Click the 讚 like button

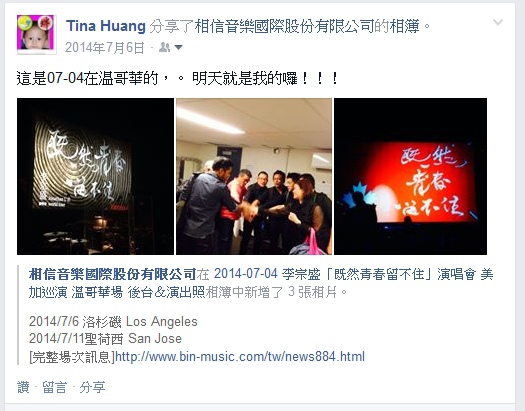[x=23, y=387]
